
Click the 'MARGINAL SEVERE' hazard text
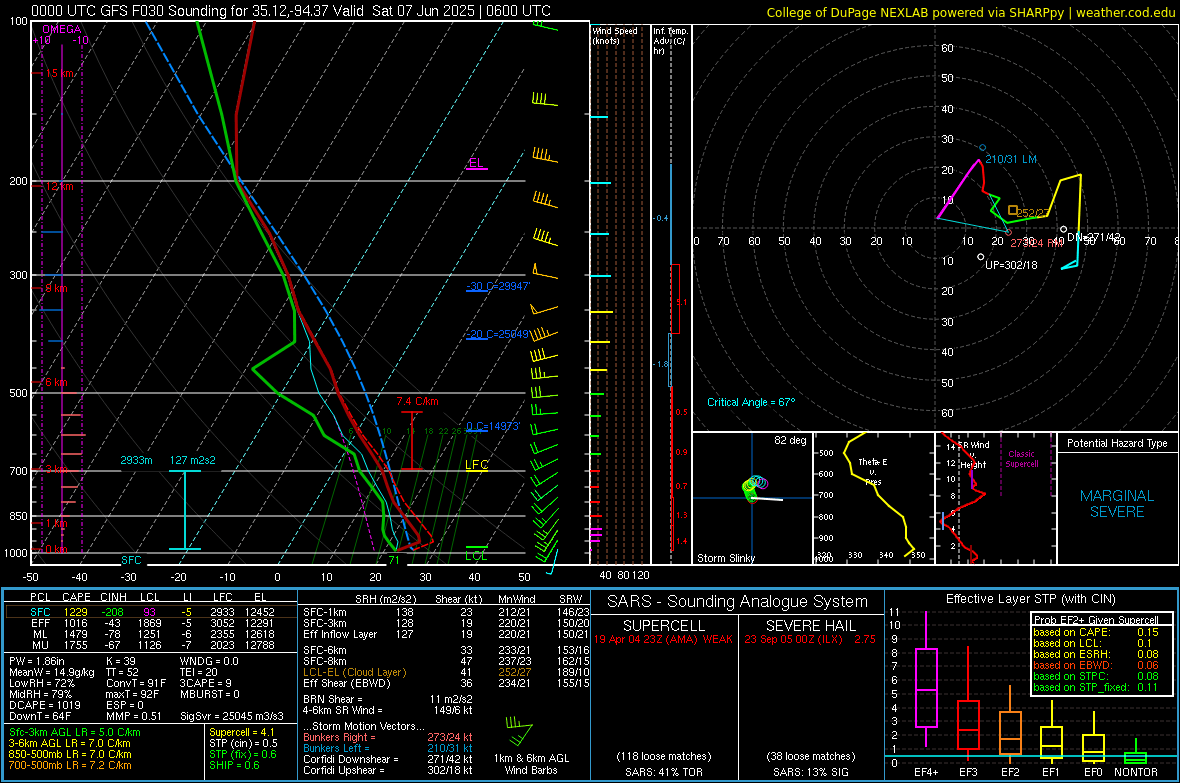(x=1117, y=504)
